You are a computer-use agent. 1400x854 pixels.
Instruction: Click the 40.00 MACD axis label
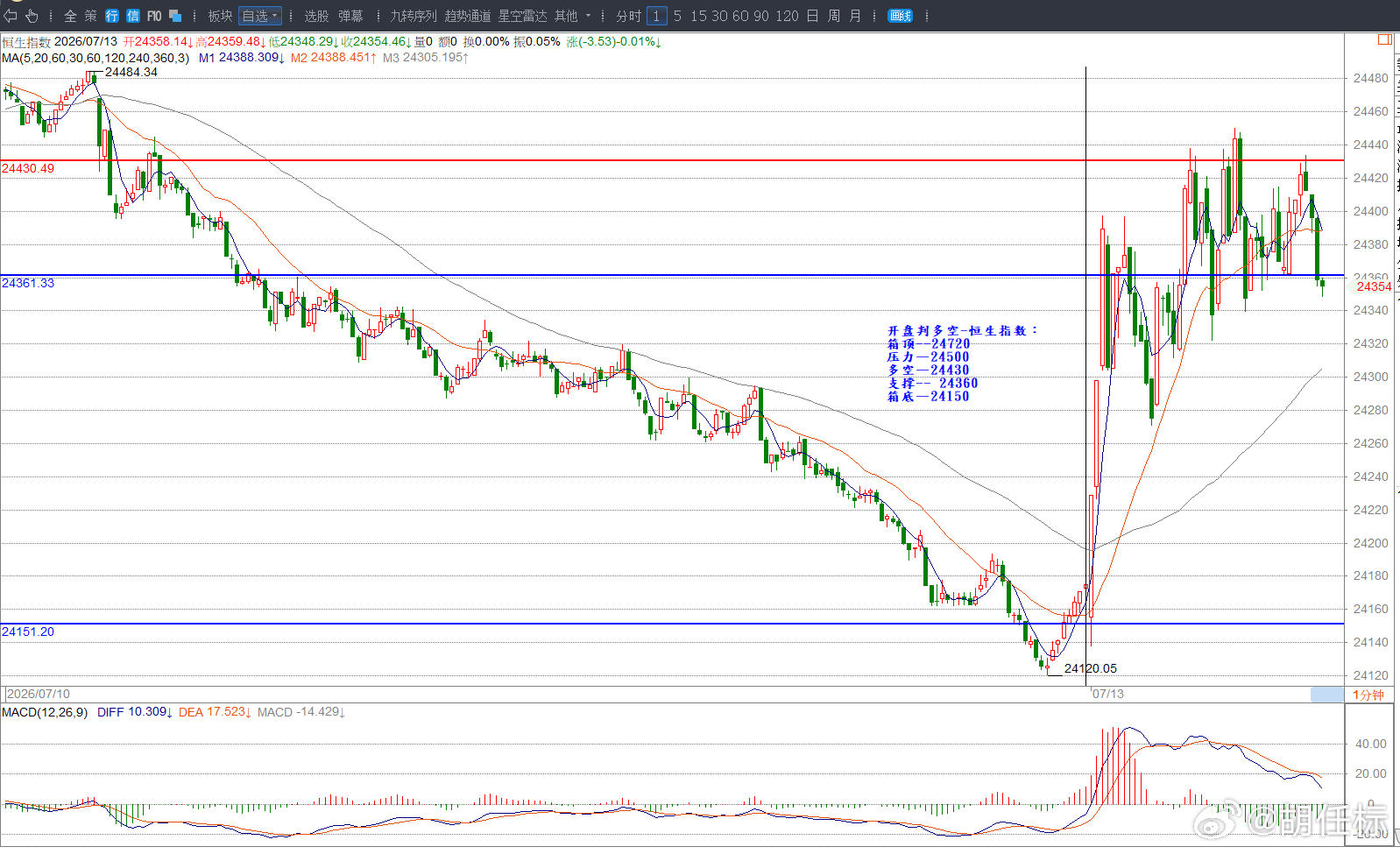pyautogui.click(x=1371, y=744)
